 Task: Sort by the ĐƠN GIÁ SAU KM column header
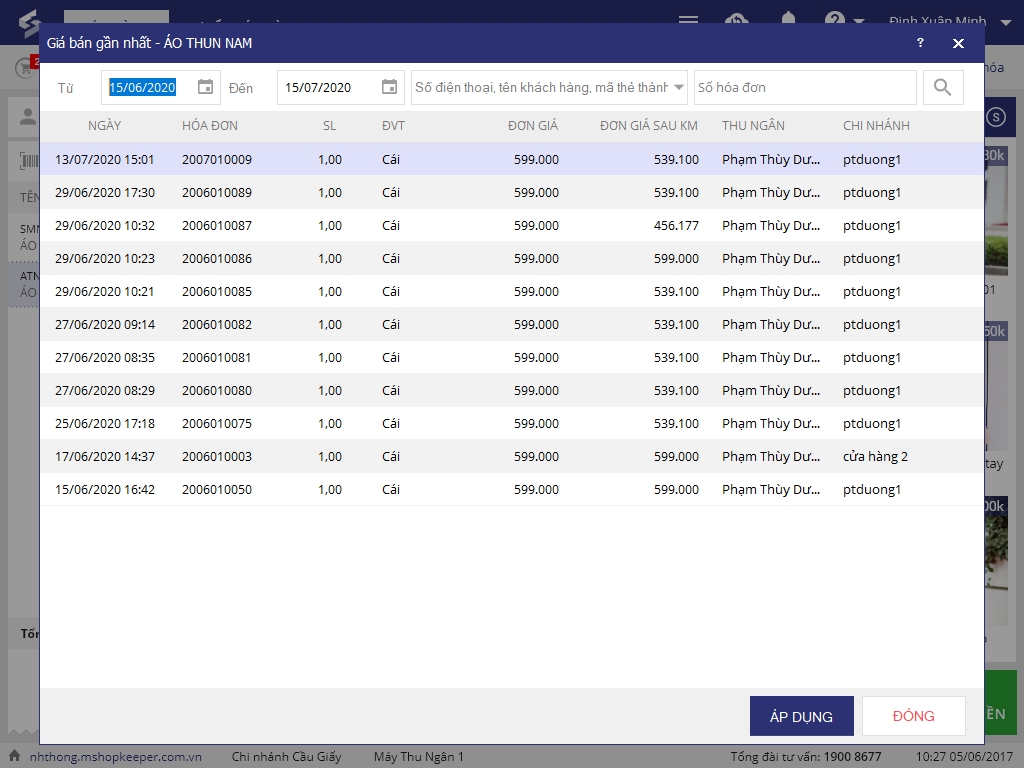pos(648,126)
